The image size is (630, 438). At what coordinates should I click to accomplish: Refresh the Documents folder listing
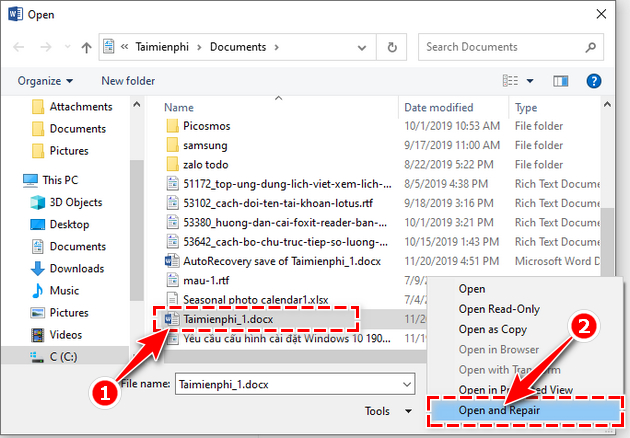392,47
